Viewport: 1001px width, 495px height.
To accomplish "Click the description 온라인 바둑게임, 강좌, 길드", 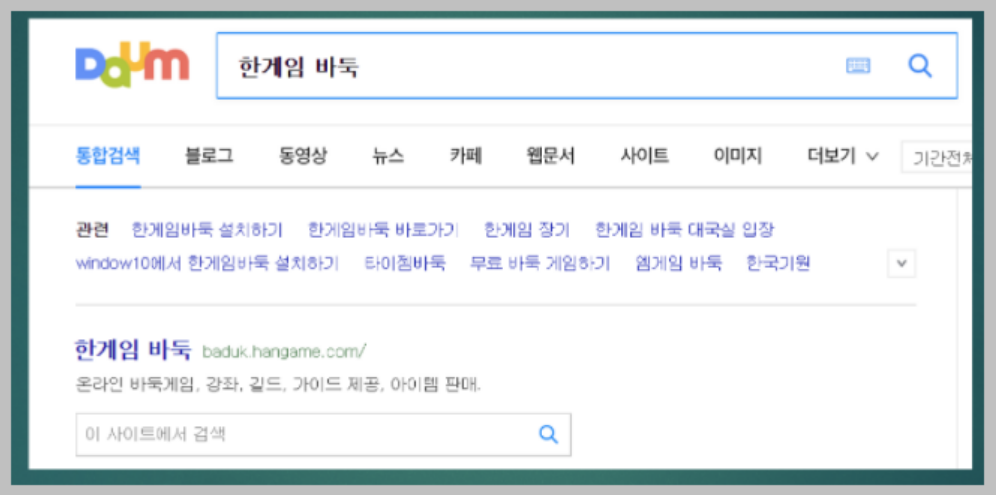I will pyautogui.click(x=278, y=385).
